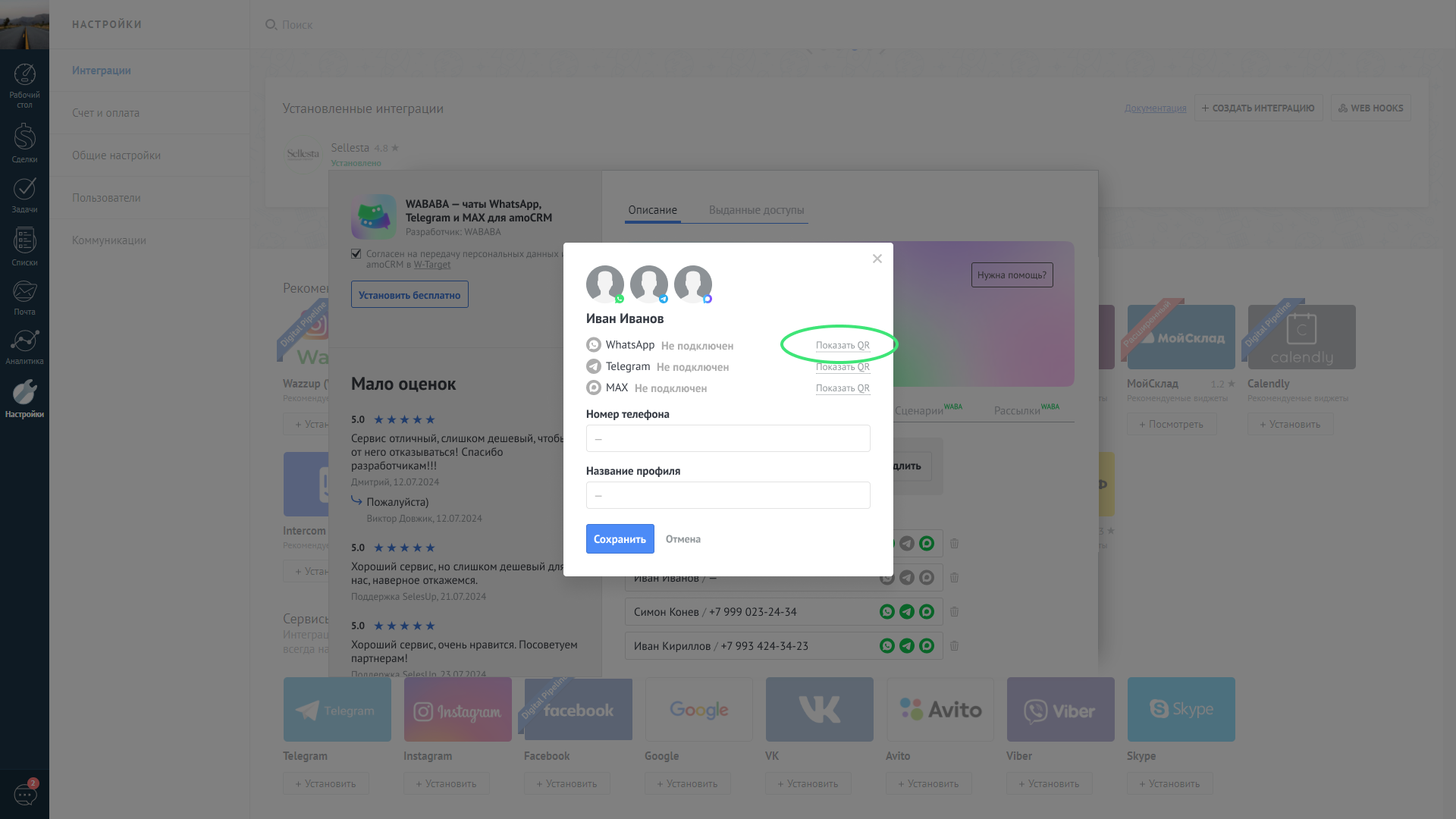This screenshot has width=1456, height=819.
Task: Close the Иван Иванов dialog
Action: tap(877, 259)
